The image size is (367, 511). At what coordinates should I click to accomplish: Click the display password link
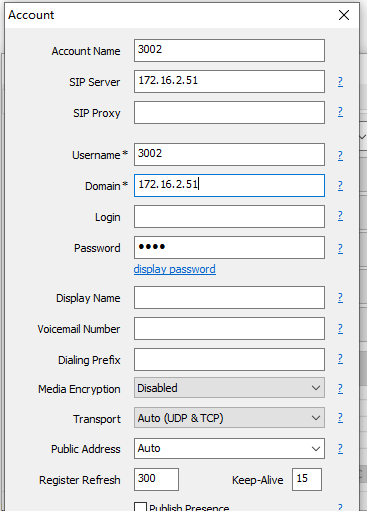(x=175, y=269)
